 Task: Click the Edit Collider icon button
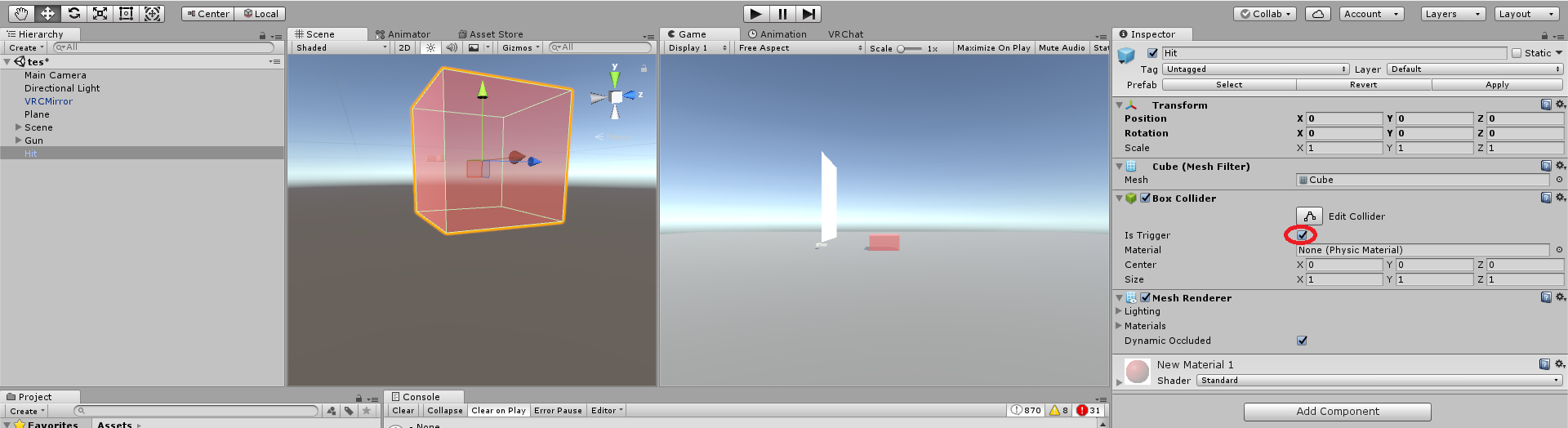click(x=1309, y=216)
